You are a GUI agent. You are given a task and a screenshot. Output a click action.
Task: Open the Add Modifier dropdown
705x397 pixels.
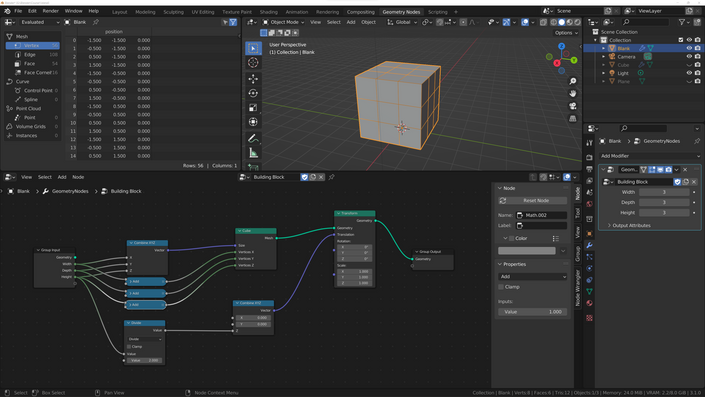(649, 156)
